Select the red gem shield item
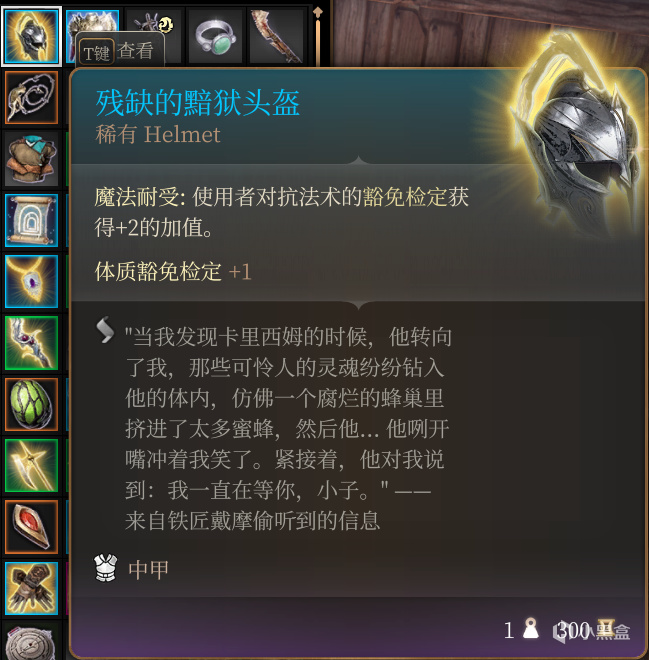649x660 pixels. (x=32, y=527)
